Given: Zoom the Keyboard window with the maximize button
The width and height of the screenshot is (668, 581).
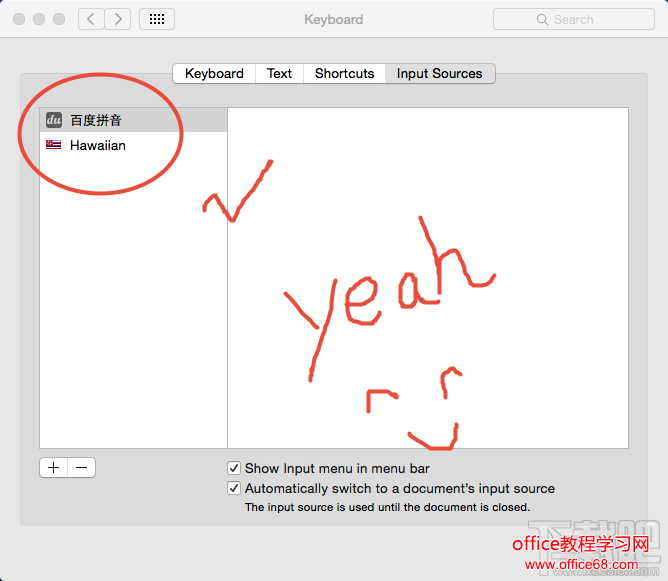Looking at the screenshot, I should (x=59, y=19).
